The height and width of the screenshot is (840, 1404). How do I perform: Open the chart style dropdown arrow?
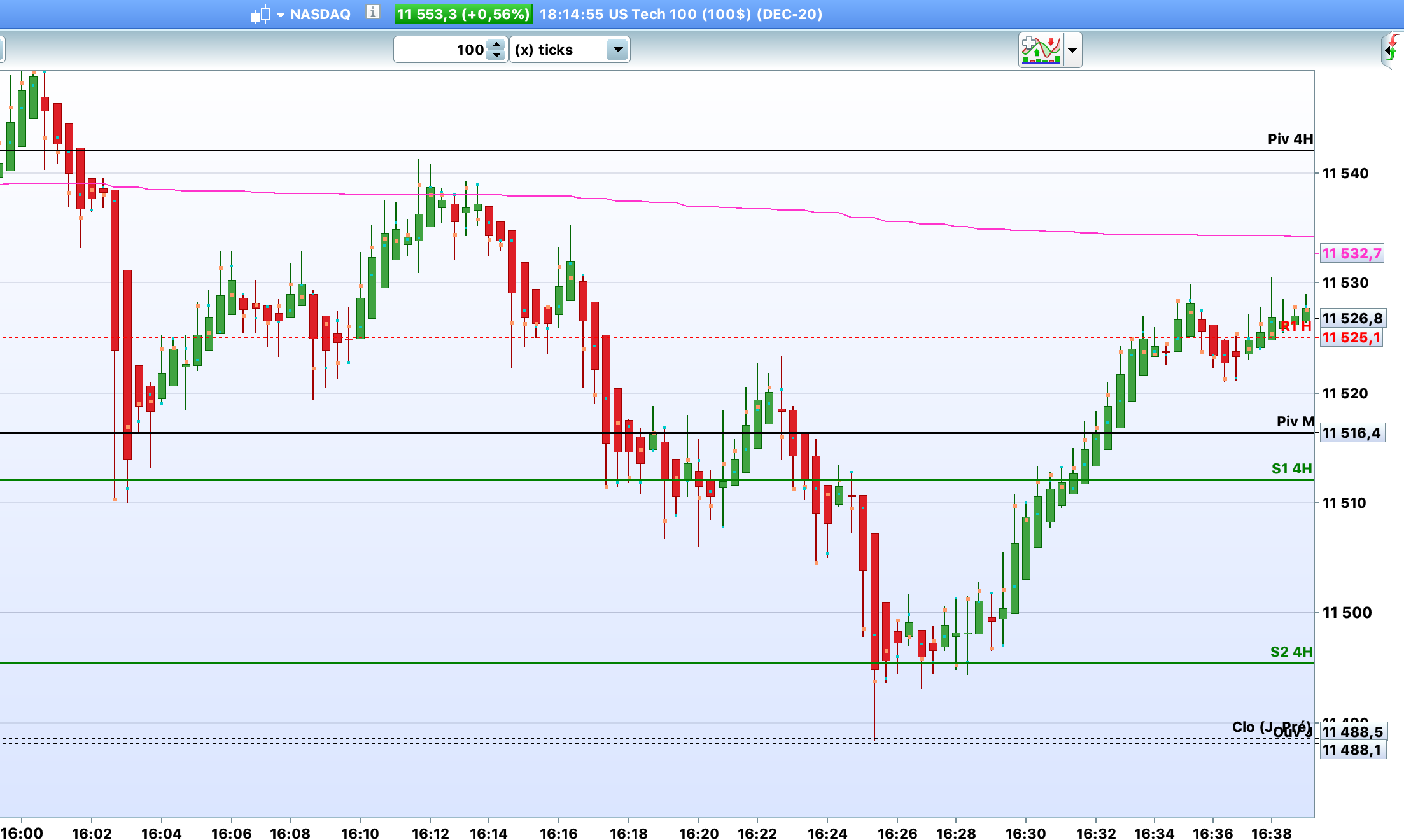pos(280,15)
